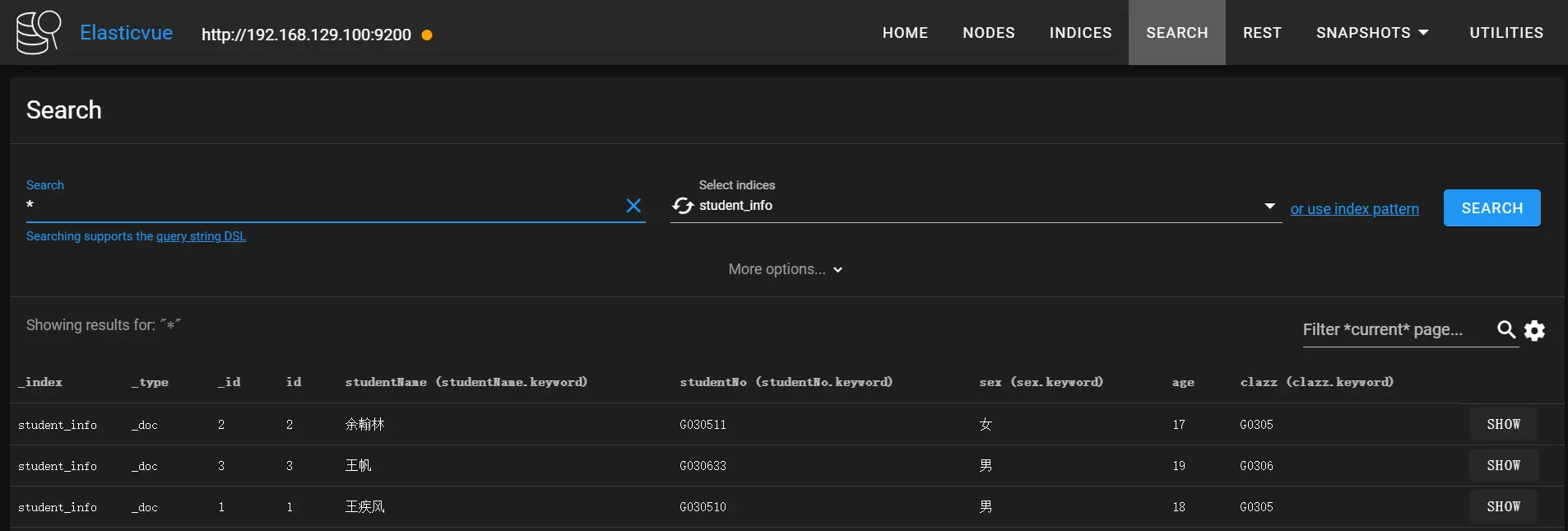Open table settings with the gear icon

pyautogui.click(x=1534, y=330)
